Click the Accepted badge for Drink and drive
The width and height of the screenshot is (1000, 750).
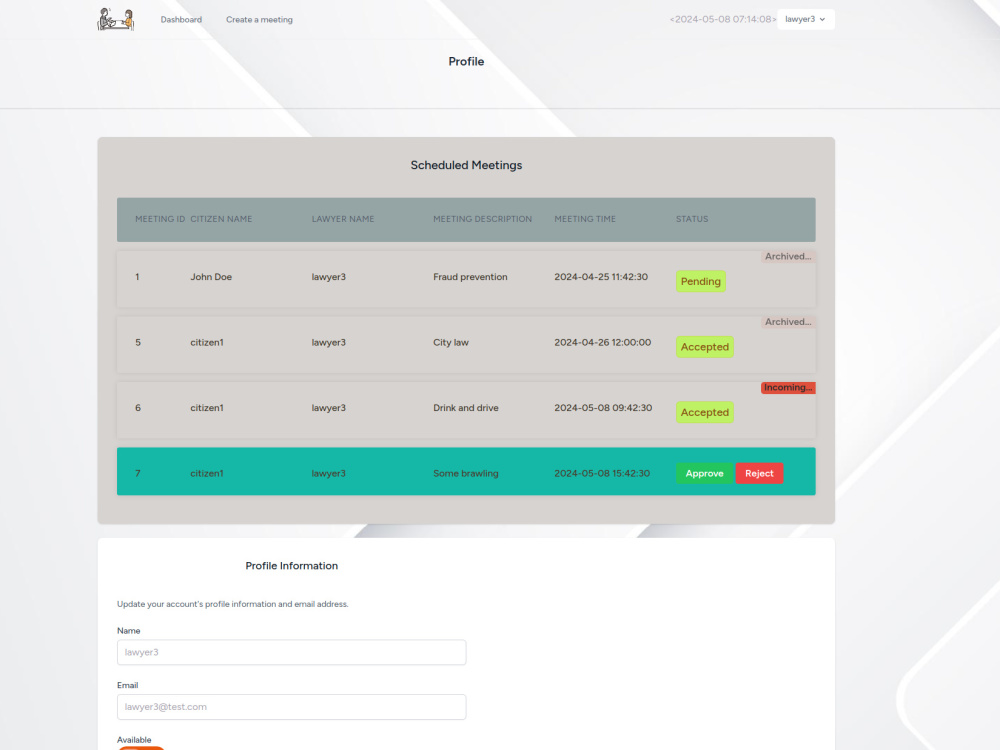(705, 413)
